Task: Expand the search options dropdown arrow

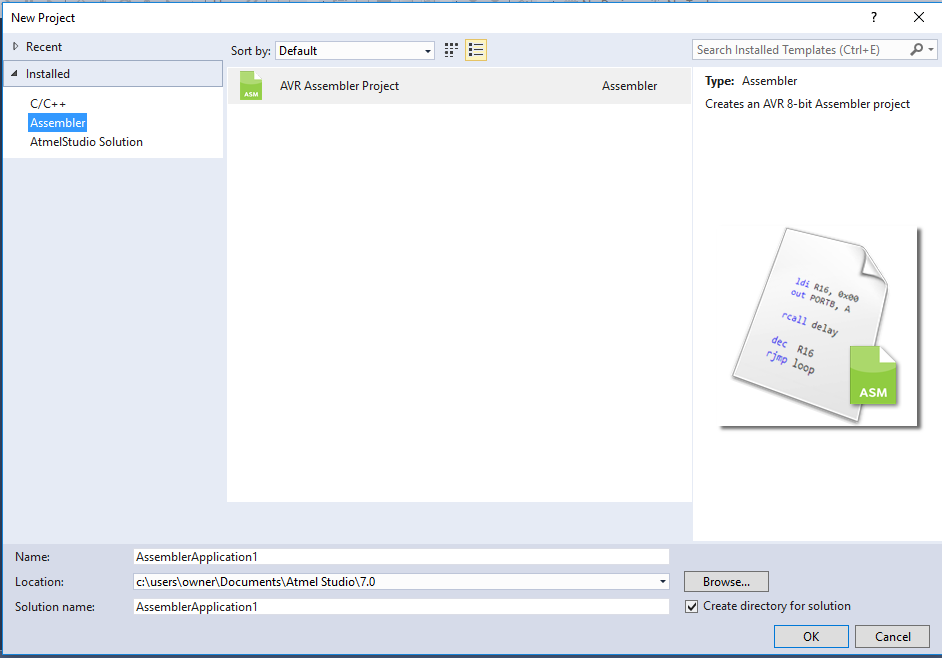Action: (x=931, y=50)
